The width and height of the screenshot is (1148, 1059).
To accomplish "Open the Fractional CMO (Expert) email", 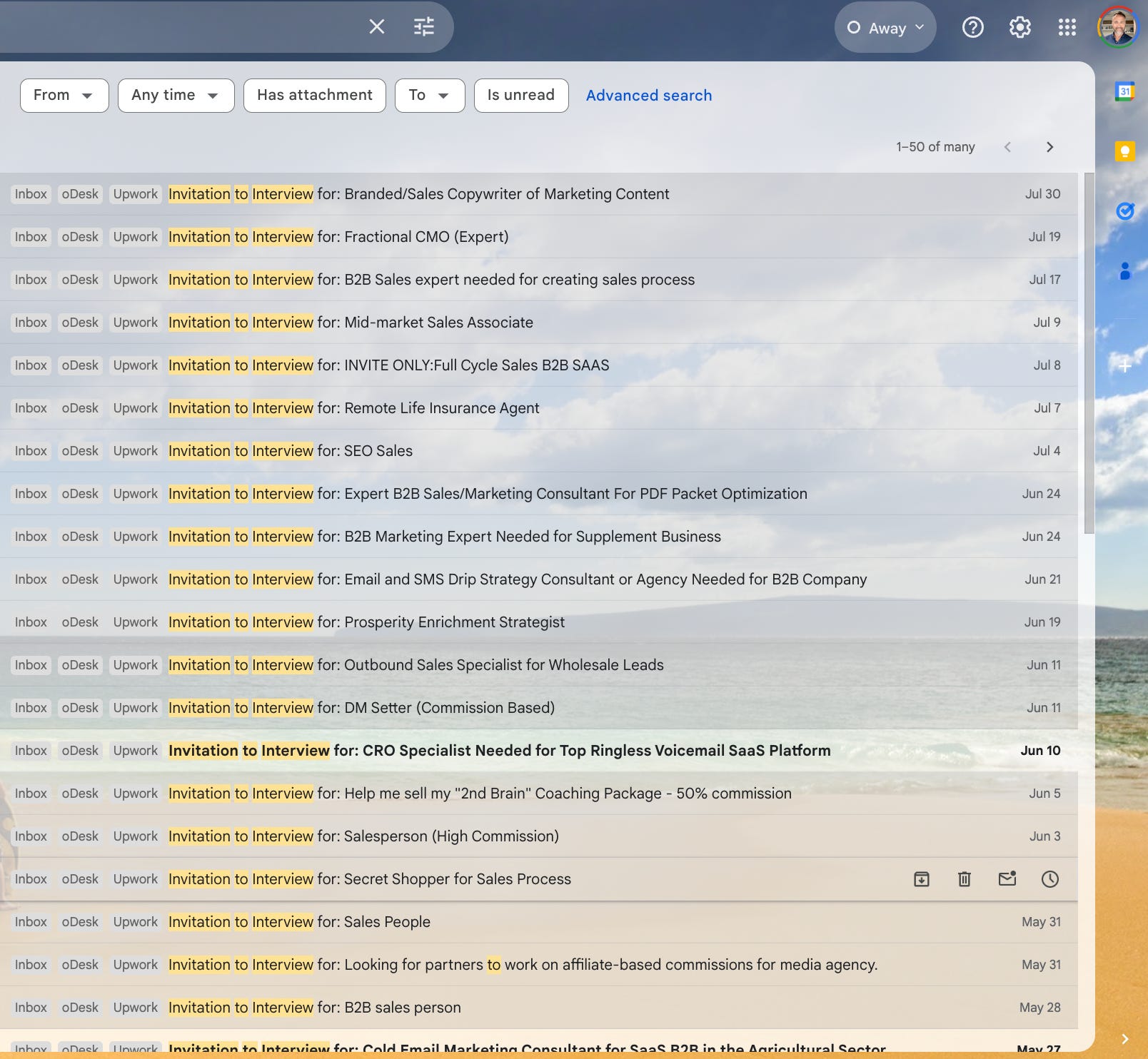I will click(539, 237).
